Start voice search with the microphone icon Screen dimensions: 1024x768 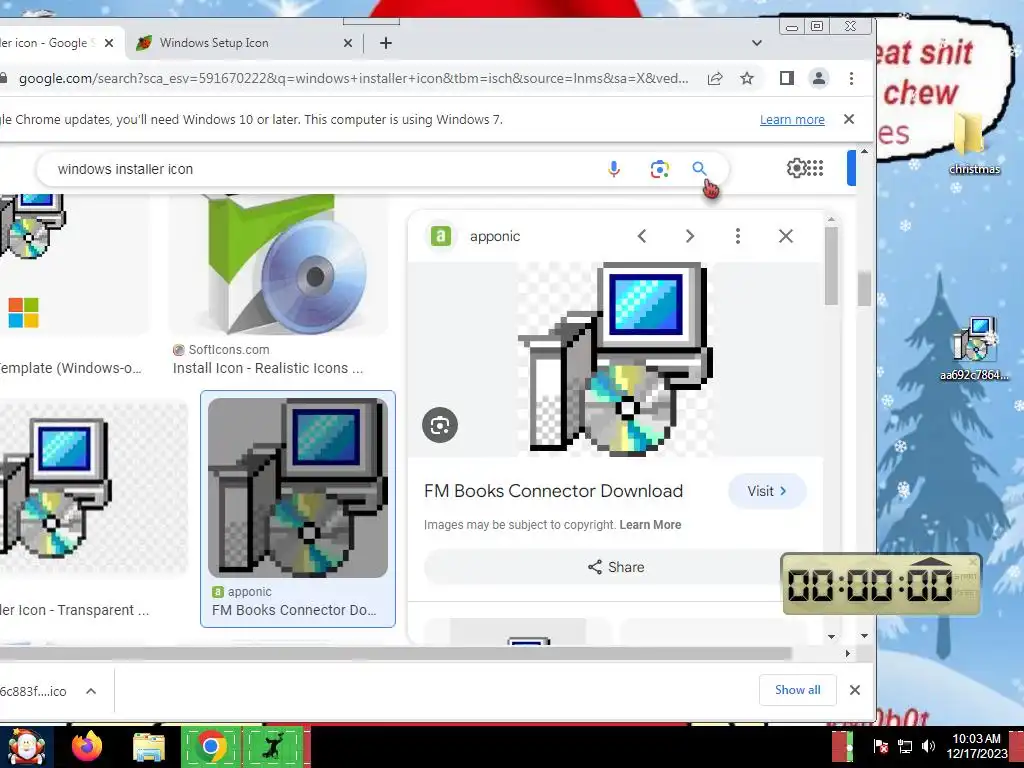[x=613, y=169]
